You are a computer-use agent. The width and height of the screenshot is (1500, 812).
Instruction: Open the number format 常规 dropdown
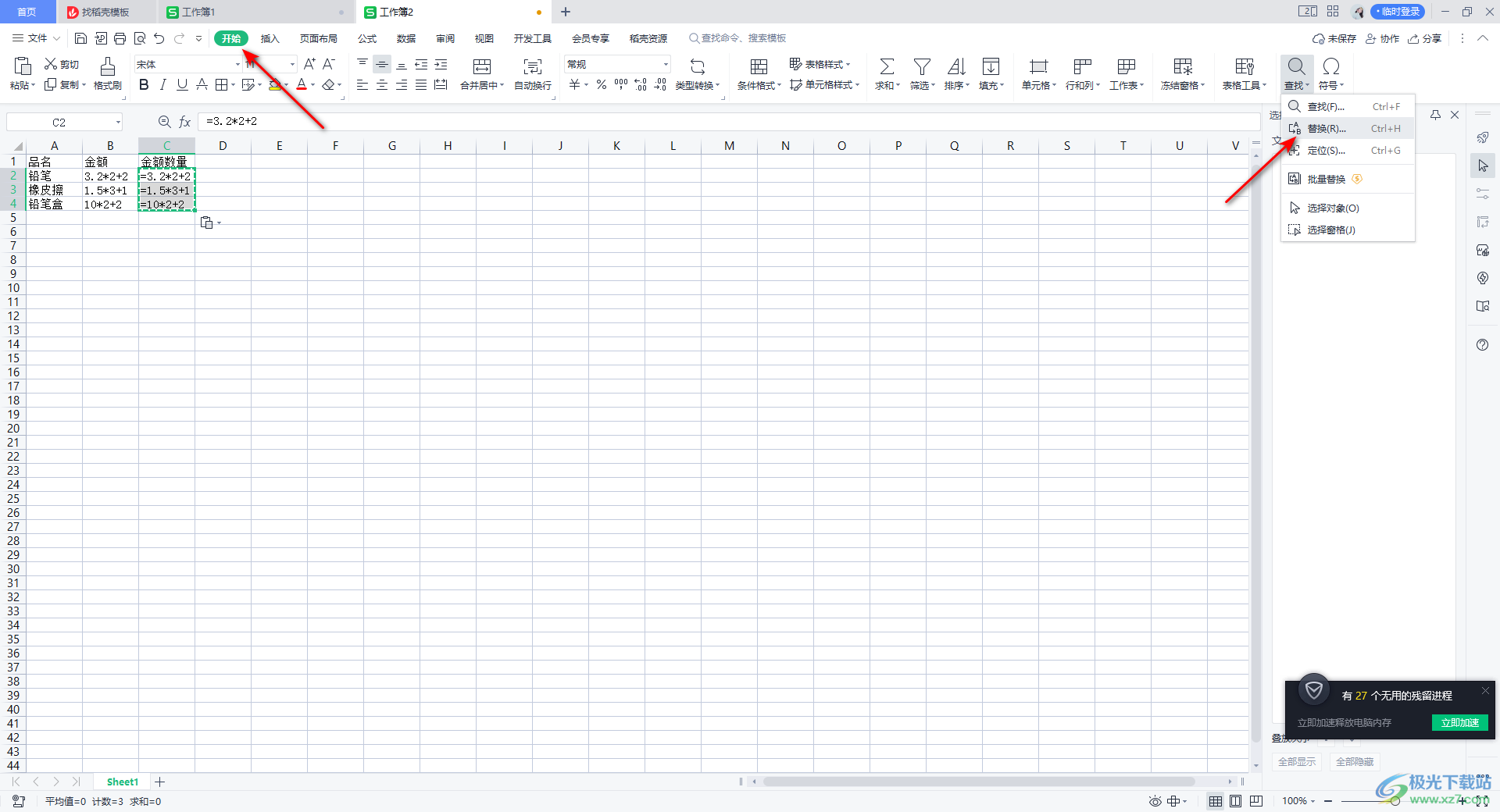pyautogui.click(x=666, y=64)
